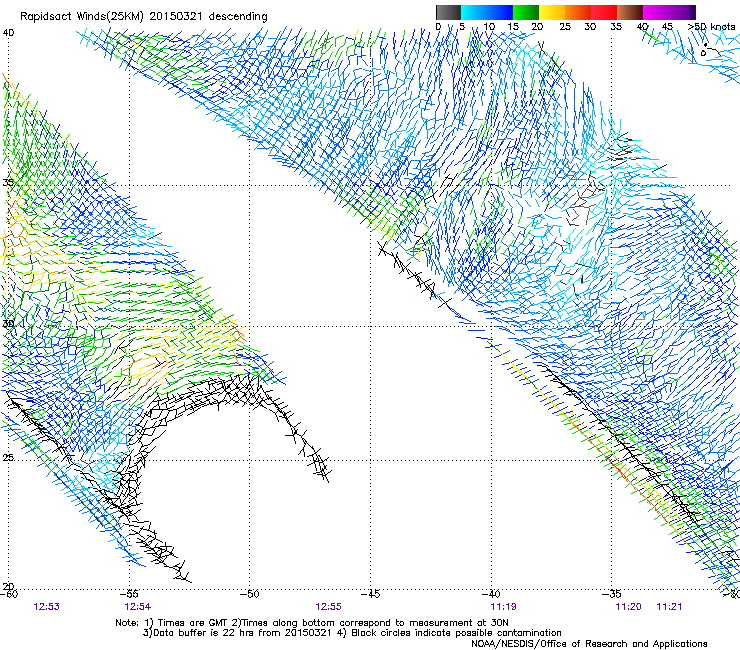Image resolution: width=740 pixels, height=650 pixels.
Task: Click the '>50 knots' legend label
Action: [711, 27]
